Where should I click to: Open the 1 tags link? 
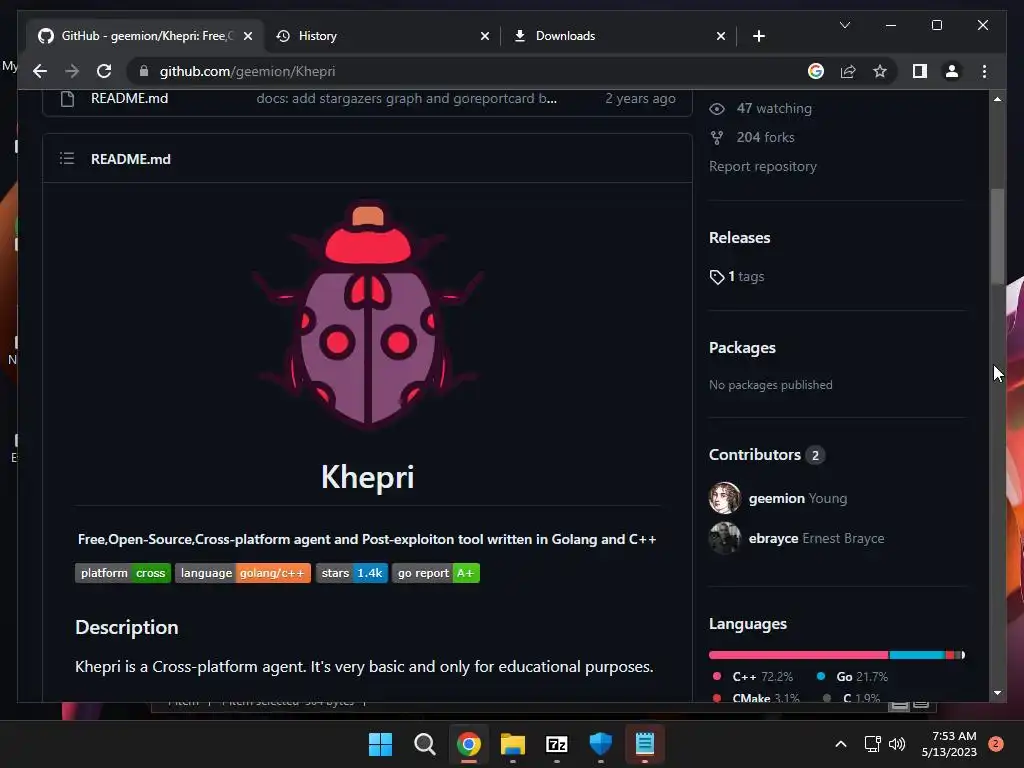[x=737, y=276]
